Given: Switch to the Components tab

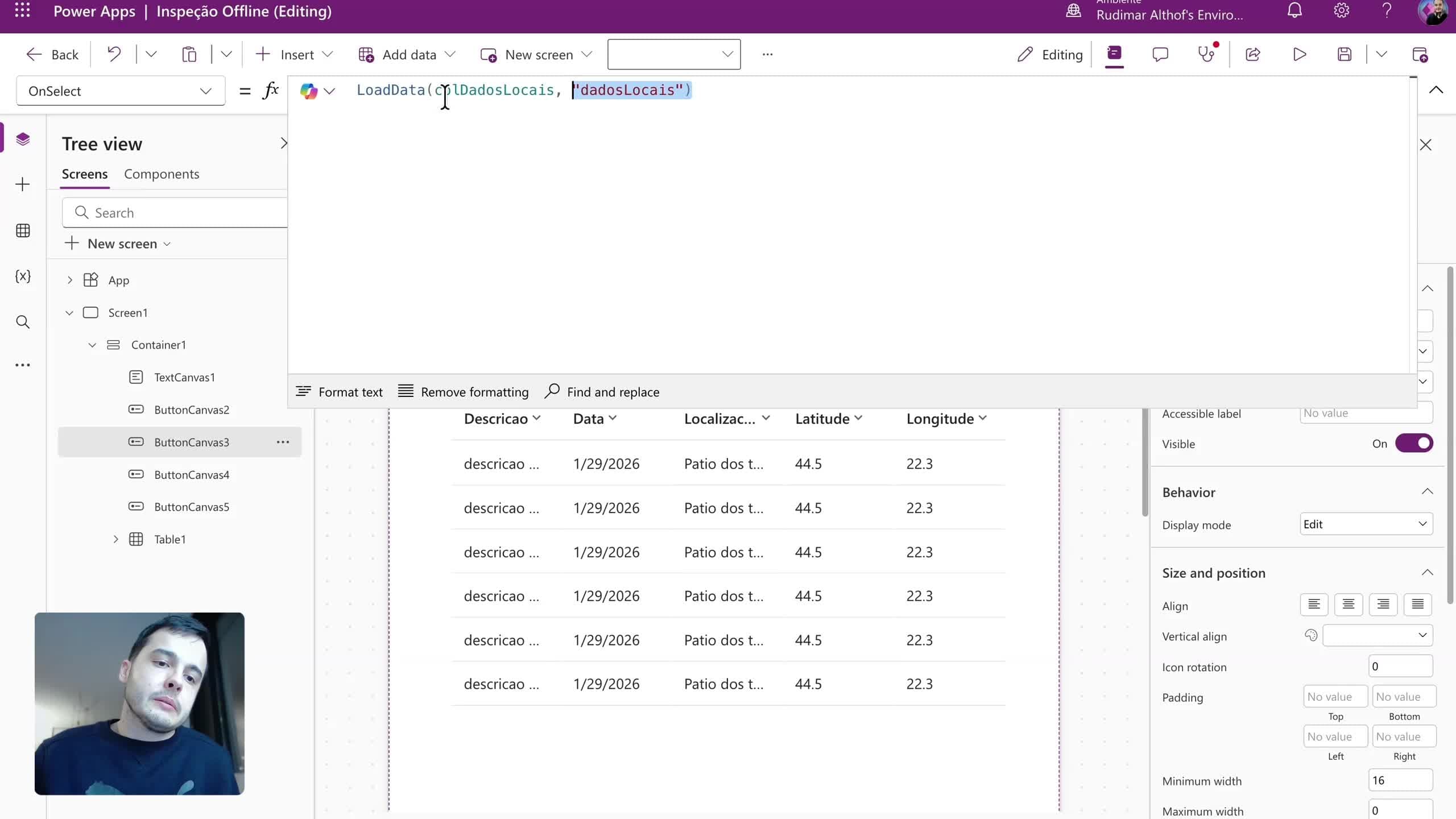Looking at the screenshot, I should [x=162, y=174].
